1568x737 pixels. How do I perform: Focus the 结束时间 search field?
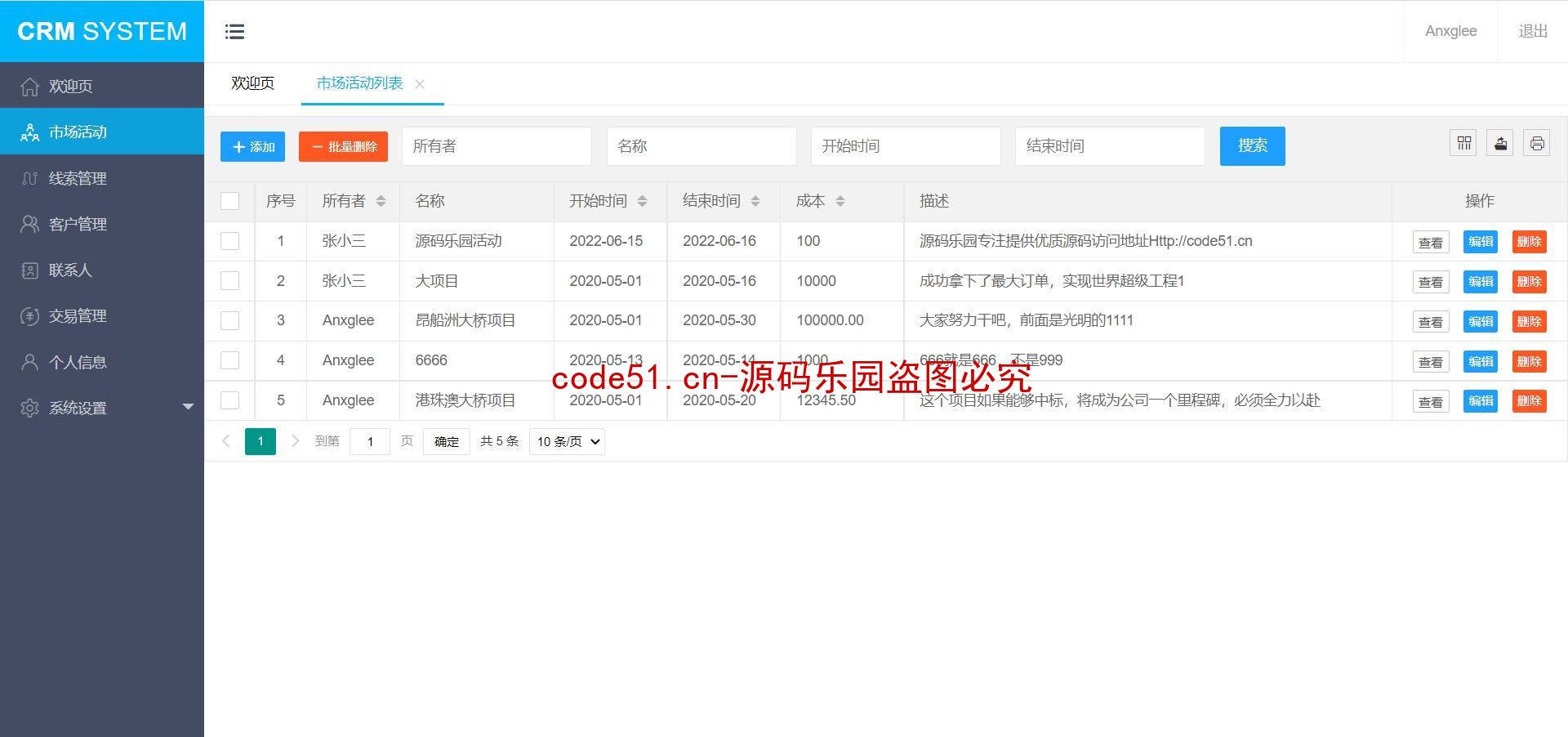[x=1110, y=146]
